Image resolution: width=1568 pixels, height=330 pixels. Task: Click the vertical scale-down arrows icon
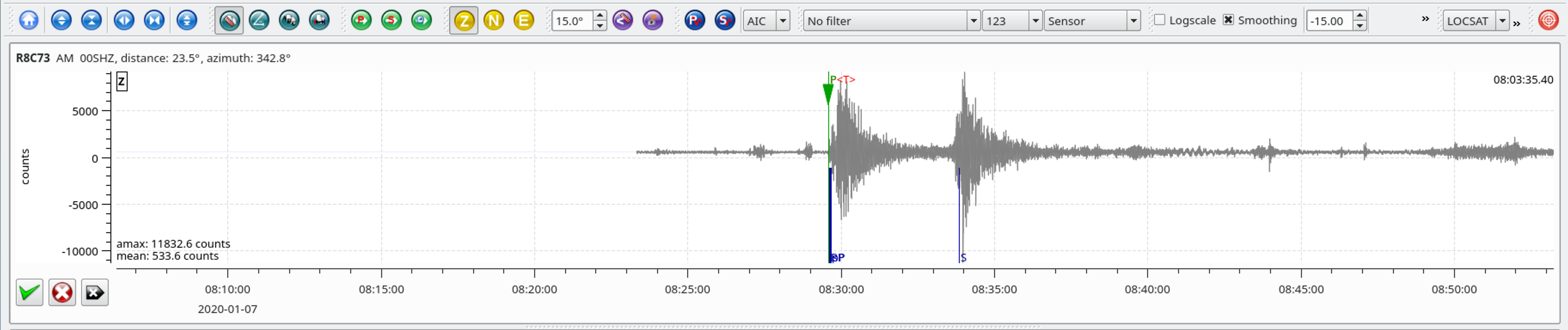(91, 20)
